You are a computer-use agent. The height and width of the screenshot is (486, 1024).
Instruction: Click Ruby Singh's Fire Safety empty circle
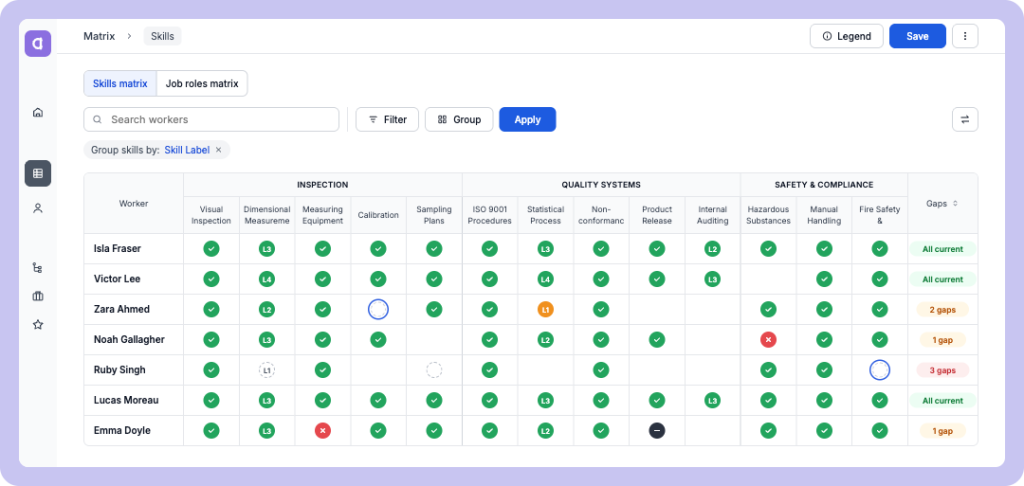[880, 370]
